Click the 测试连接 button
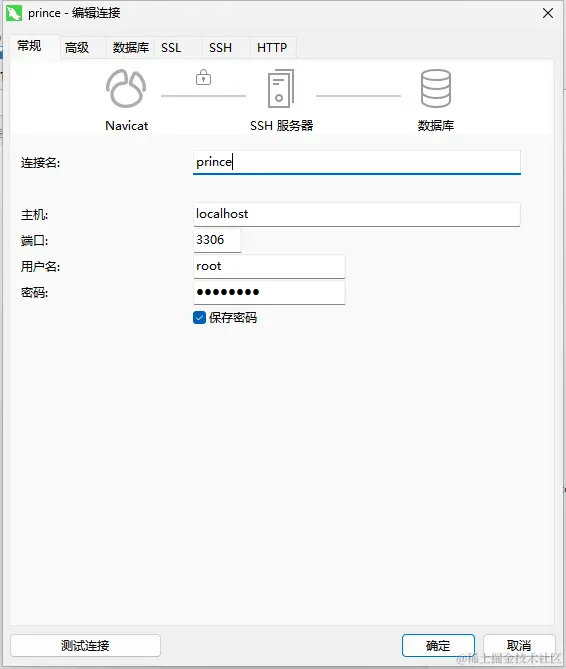 (85, 645)
